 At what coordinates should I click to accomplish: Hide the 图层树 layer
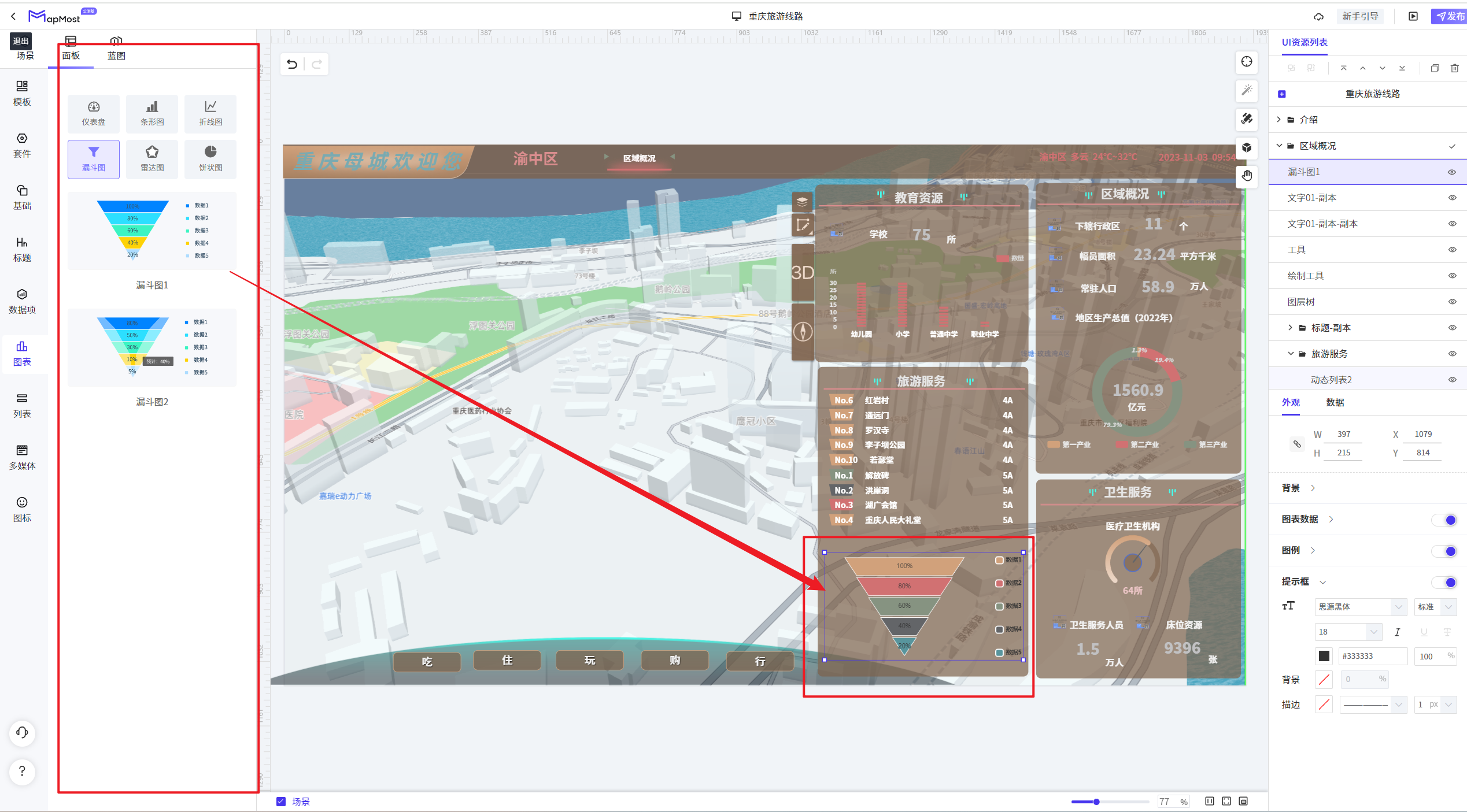pos(1451,302)
